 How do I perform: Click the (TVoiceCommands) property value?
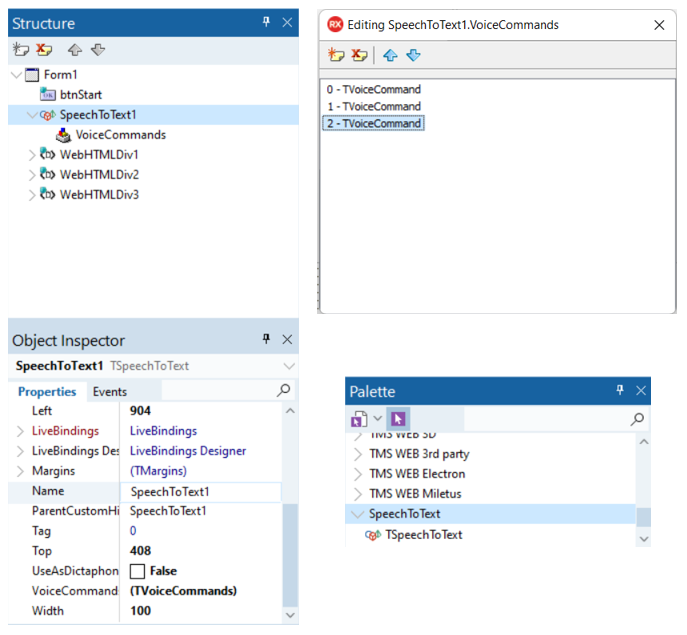183,591
